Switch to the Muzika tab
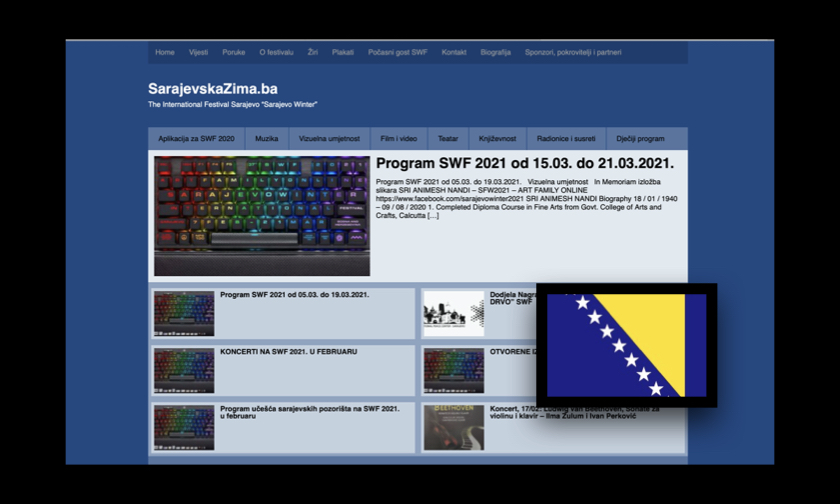The image size is (840, 504). click(266, 139)
